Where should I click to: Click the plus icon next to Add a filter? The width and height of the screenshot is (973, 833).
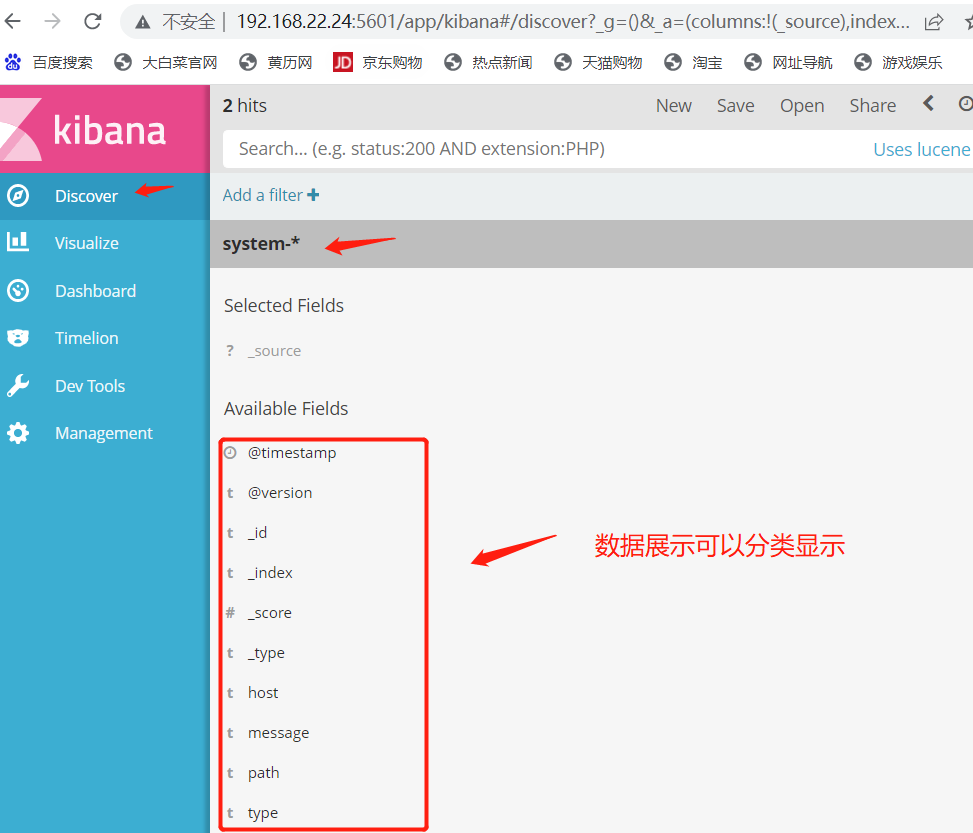313,195
